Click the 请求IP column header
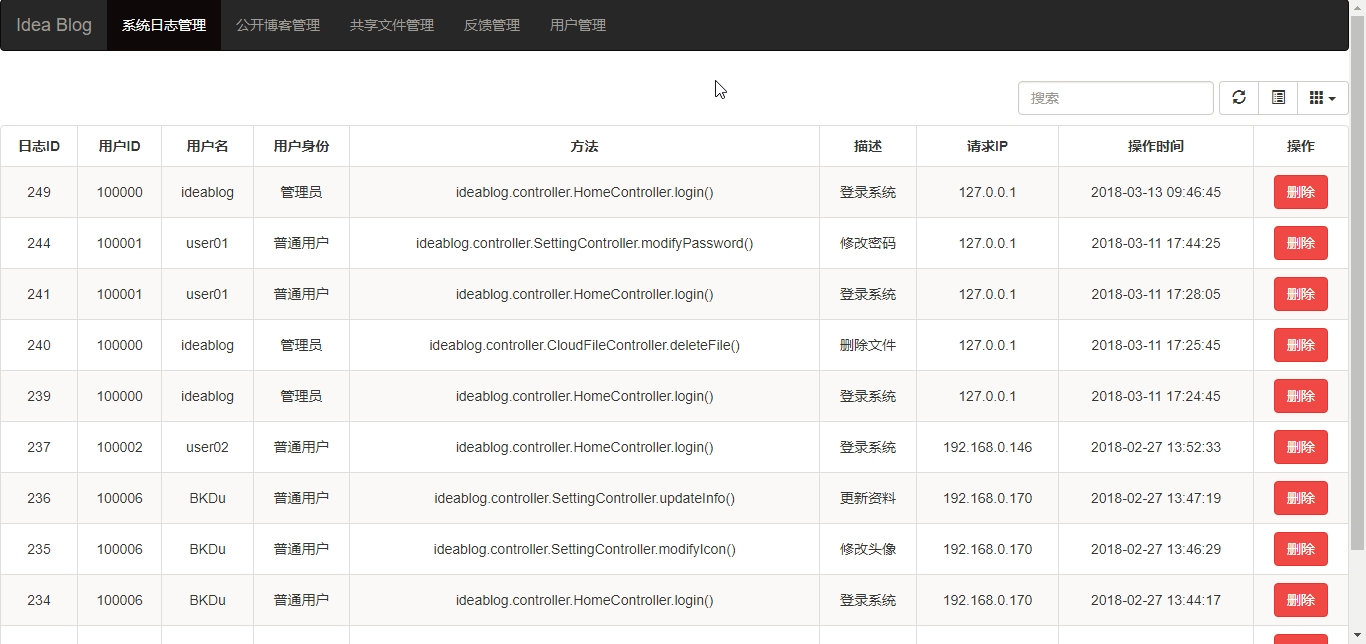Image resolution: width=1366 pixels, height=644 pixels. (987, 146)
